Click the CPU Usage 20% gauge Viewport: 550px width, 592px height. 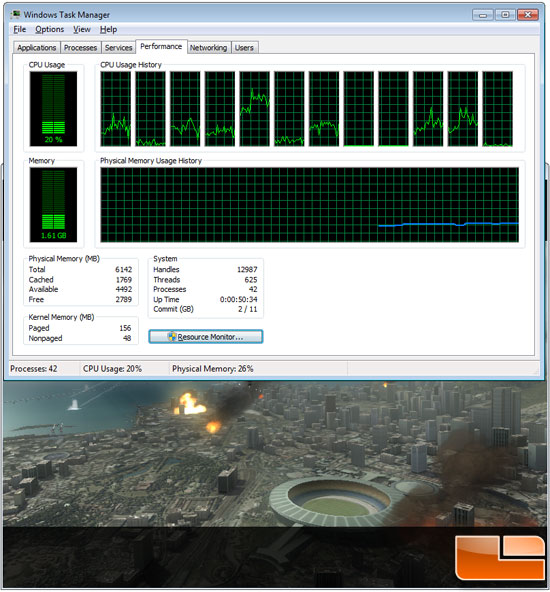[x=53, y=109]
